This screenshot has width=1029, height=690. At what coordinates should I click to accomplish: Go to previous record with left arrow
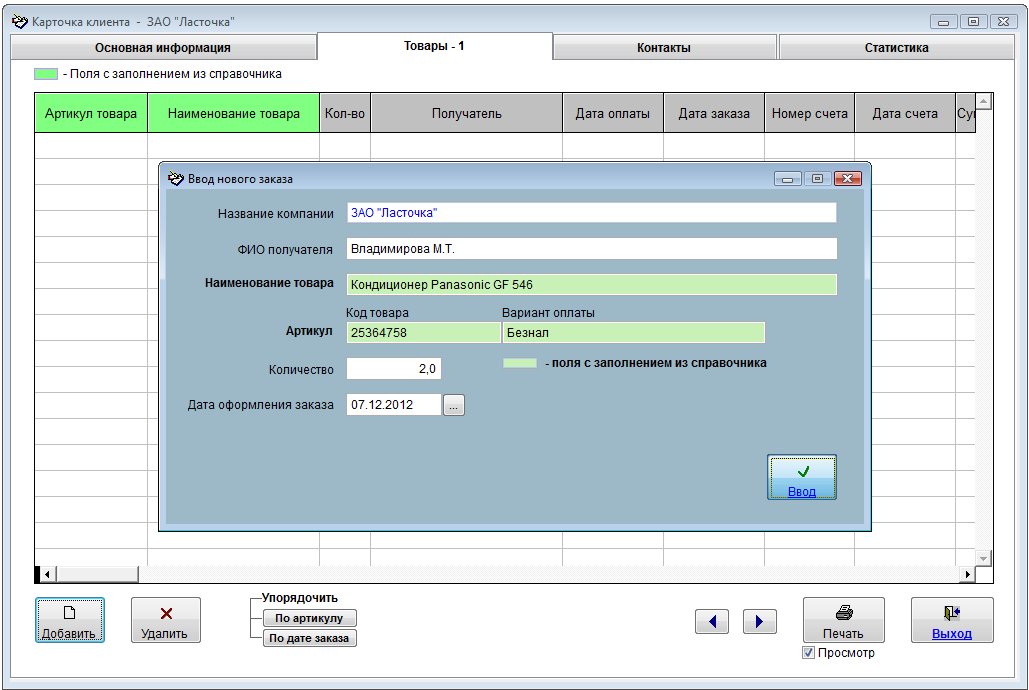pos(711,622)
